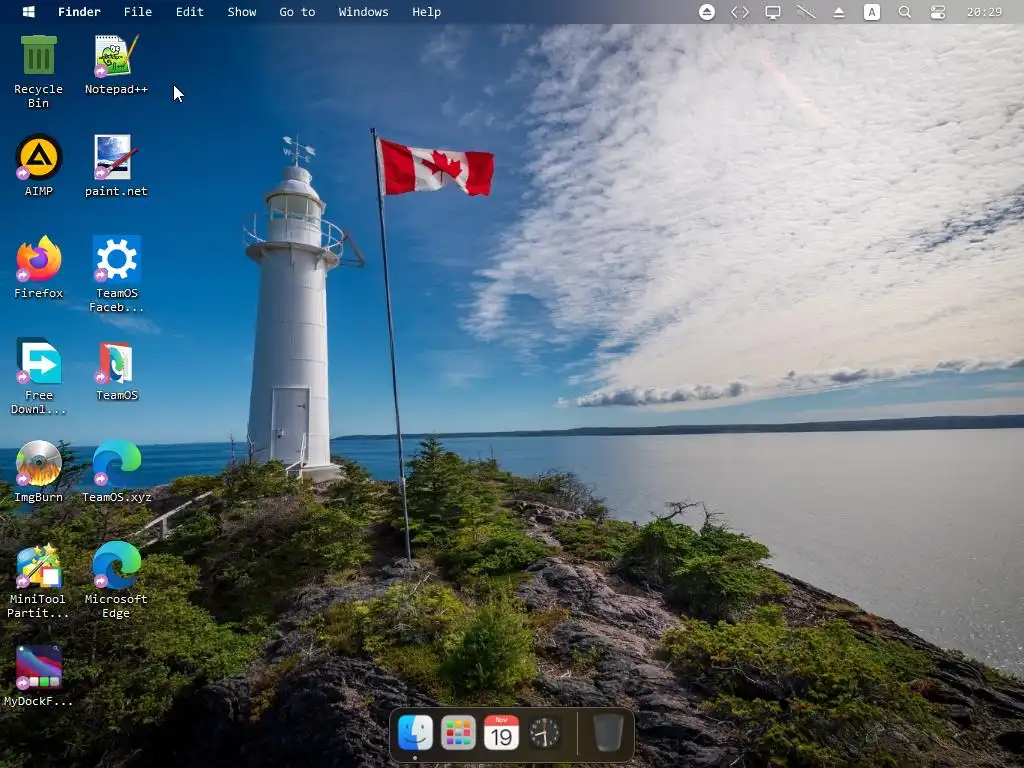Image resolution: width=1024 pixels, height=768 pixels.
Task: Open the search magnifier in menu bar
Action: 904,12
